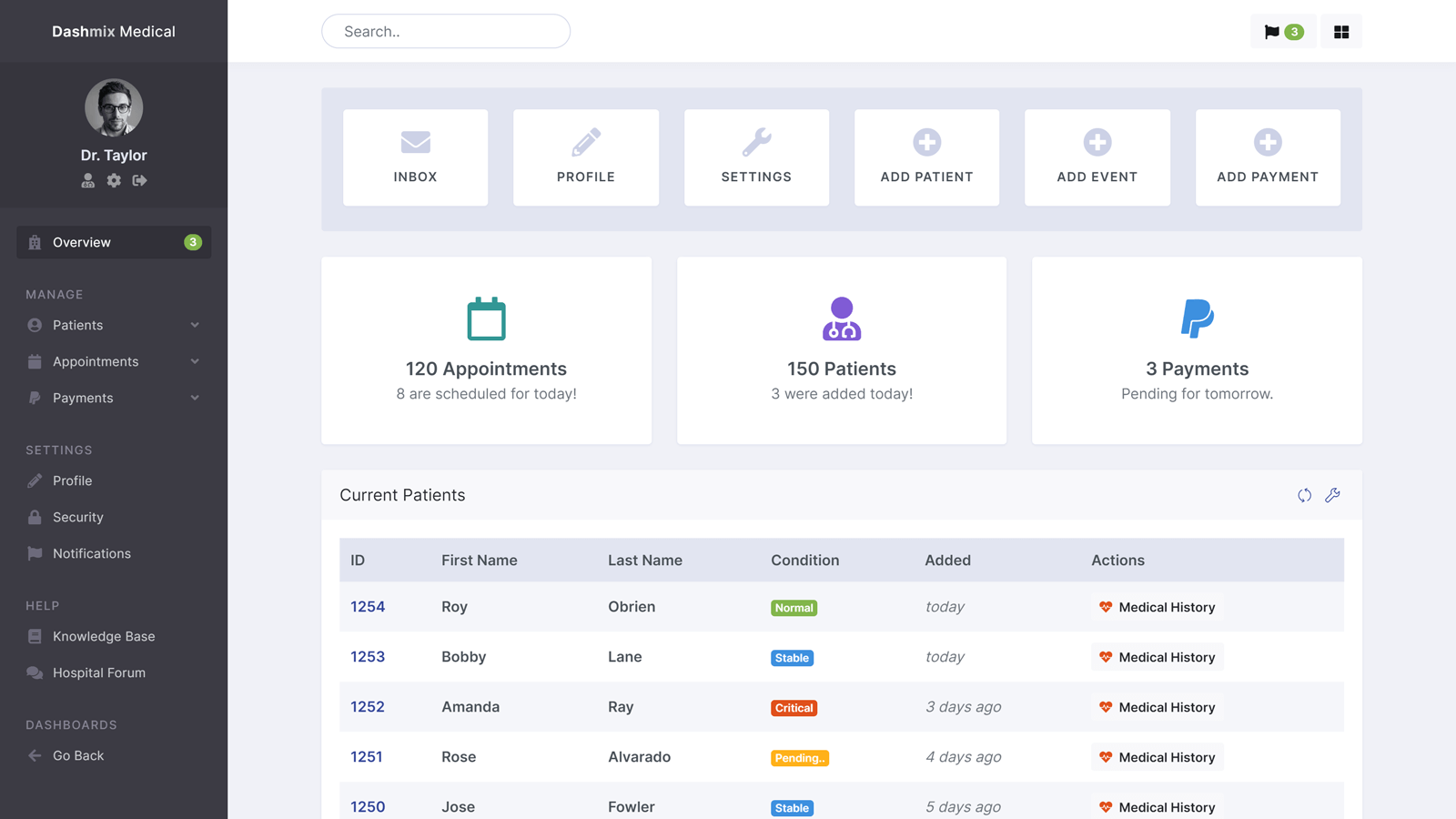Click the gear icon under Dr. Taylor
This screenshot has width=1456, height=819.
(x=114, y=180)
